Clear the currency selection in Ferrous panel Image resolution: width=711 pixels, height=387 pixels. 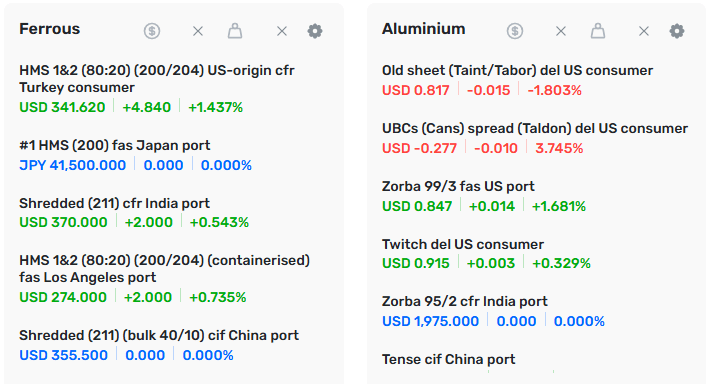point(198,31)
